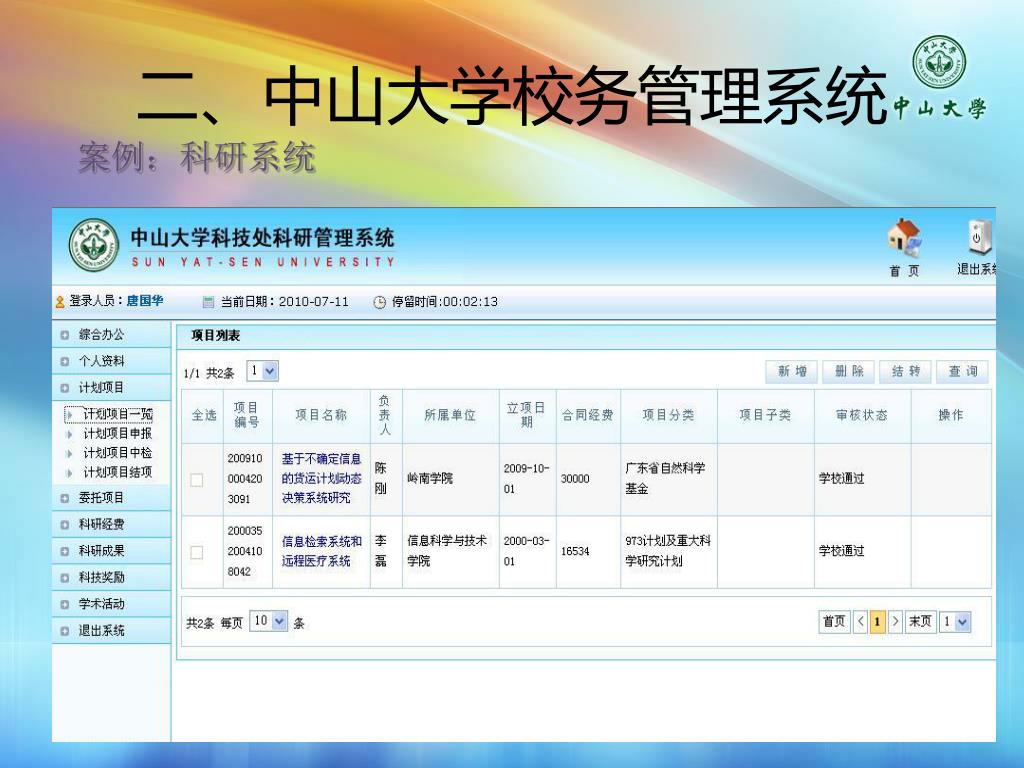1024x768 pixels.
Task: Click username 唐国华
Action: [x=144, y=301]
